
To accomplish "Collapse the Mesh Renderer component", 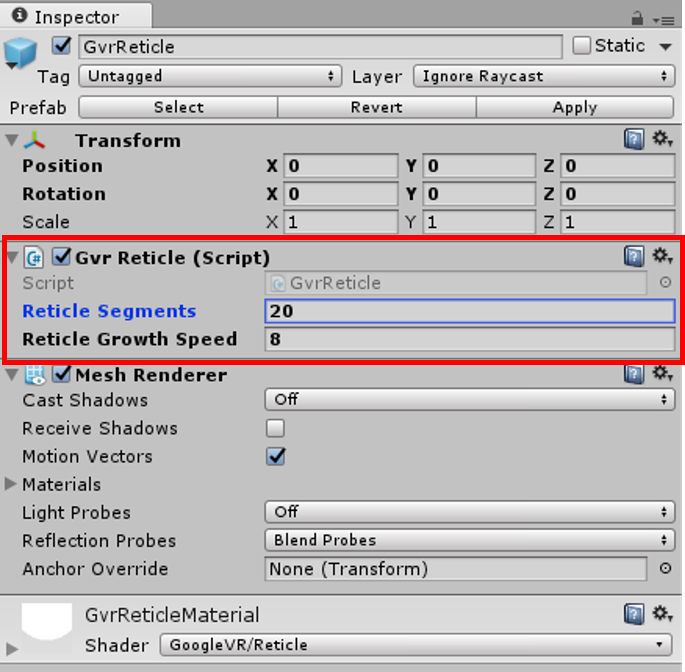I will [12, 375].
